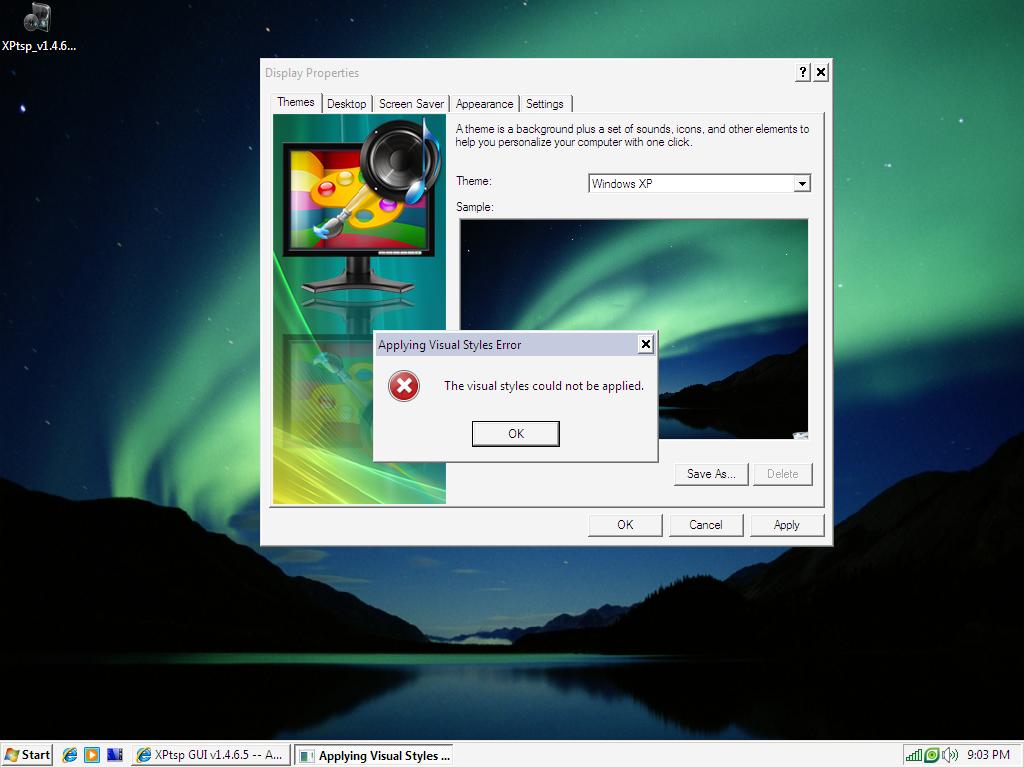Close the Display Properties window

click(x=821, y=72)
